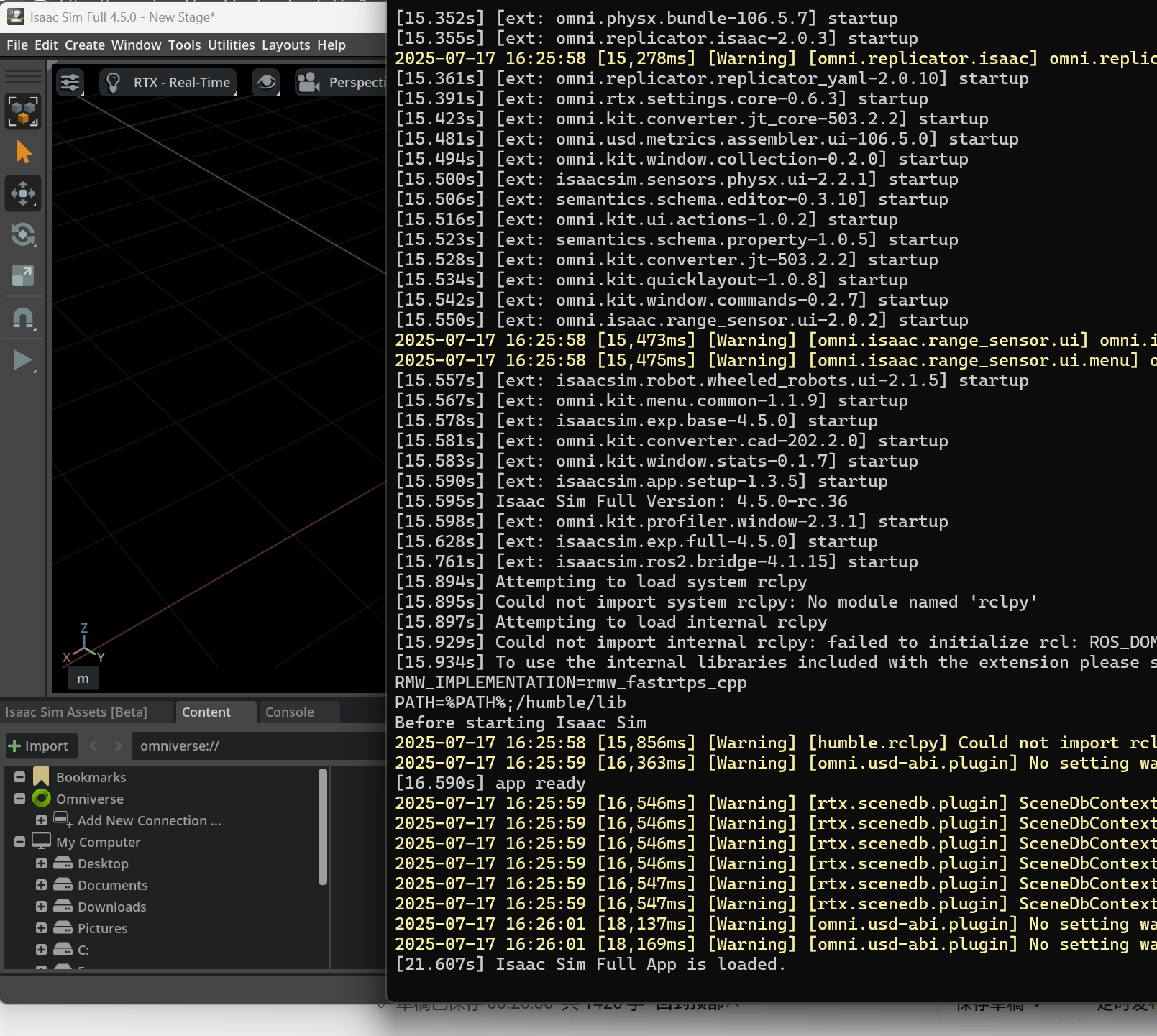Click Add New Connection ... entry
Viewport: 1157px width, 1036px height.
150,820
